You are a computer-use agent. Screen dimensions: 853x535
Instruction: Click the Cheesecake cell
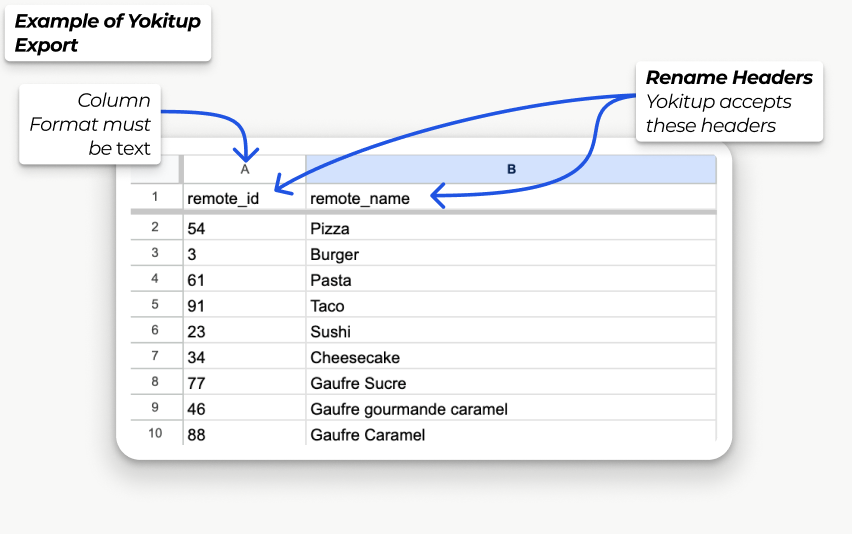click(x=511, y=358)
